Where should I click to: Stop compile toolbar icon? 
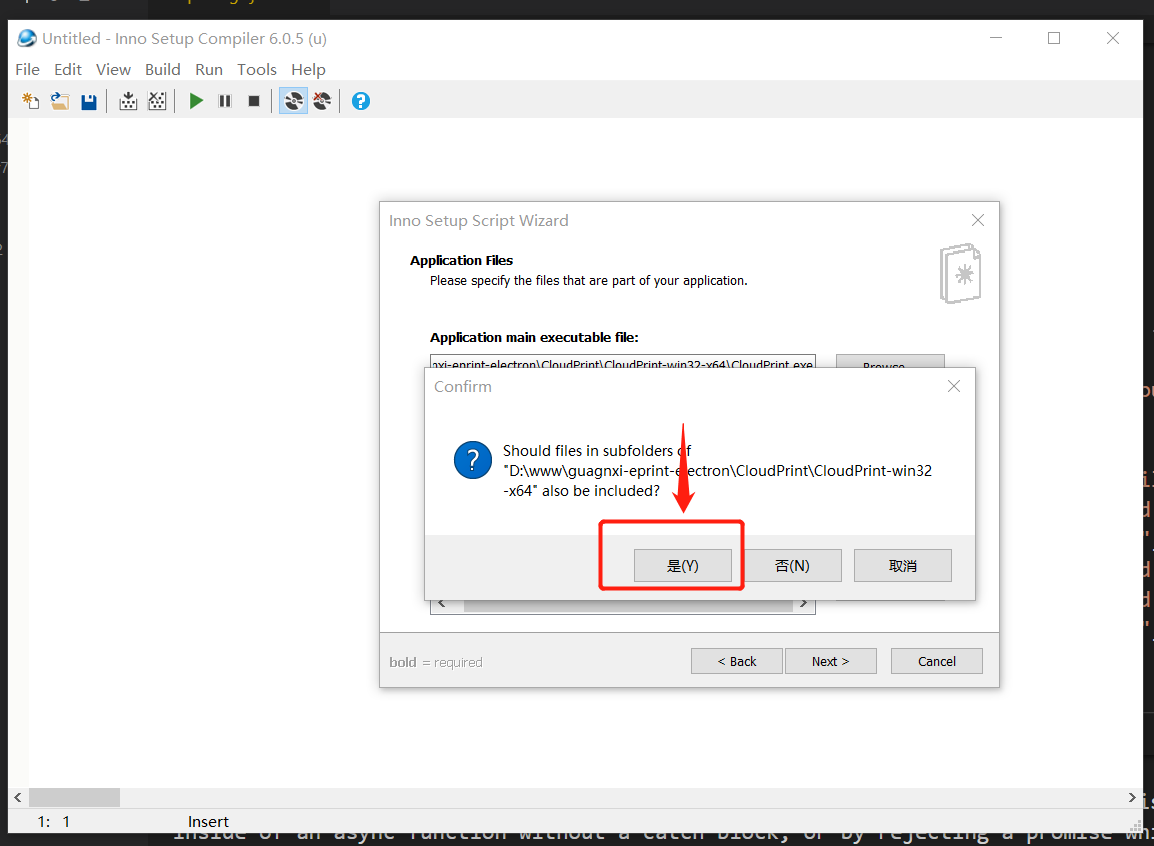pos(157,102)
